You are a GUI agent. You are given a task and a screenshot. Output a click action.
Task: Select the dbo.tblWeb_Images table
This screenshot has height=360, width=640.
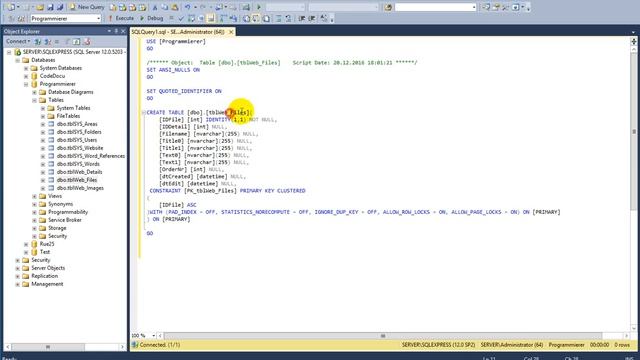point(80,188)
